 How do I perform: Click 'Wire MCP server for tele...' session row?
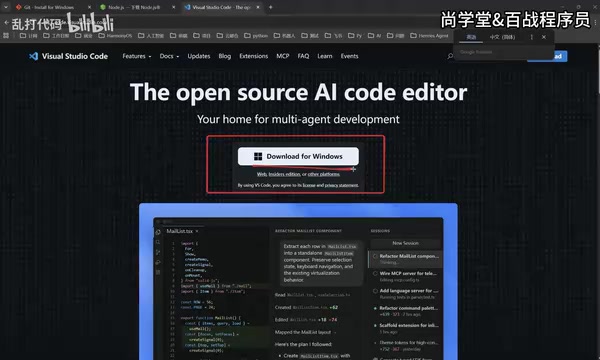pos(405,277)
